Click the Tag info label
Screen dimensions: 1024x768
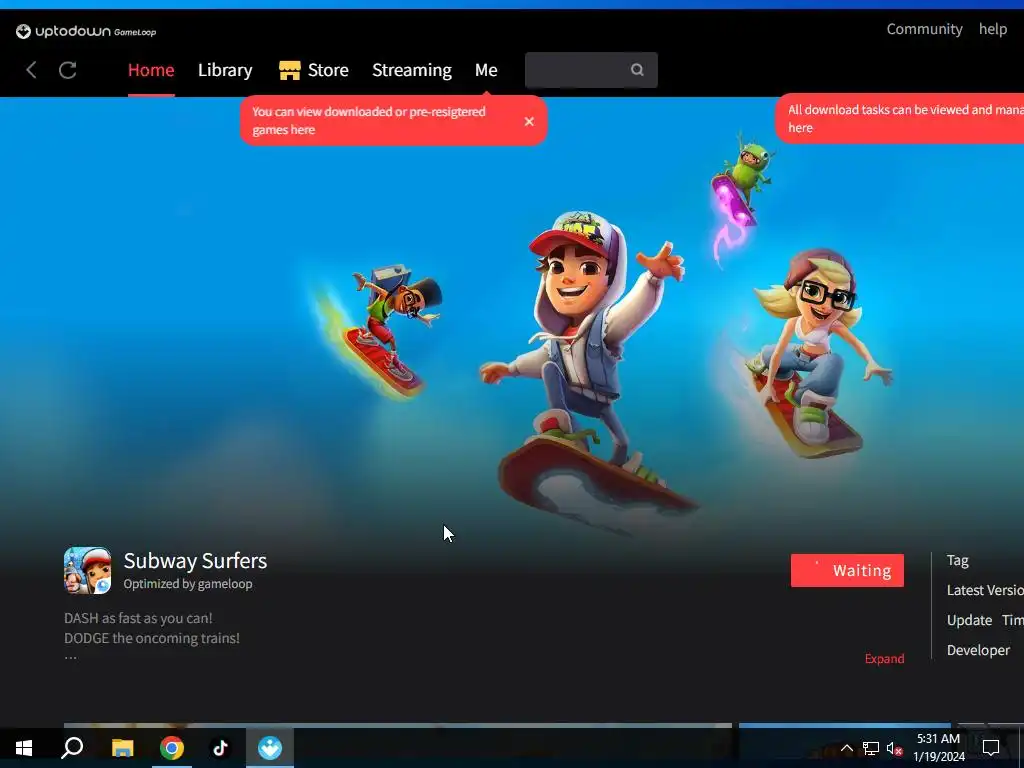tap(957, 560)
